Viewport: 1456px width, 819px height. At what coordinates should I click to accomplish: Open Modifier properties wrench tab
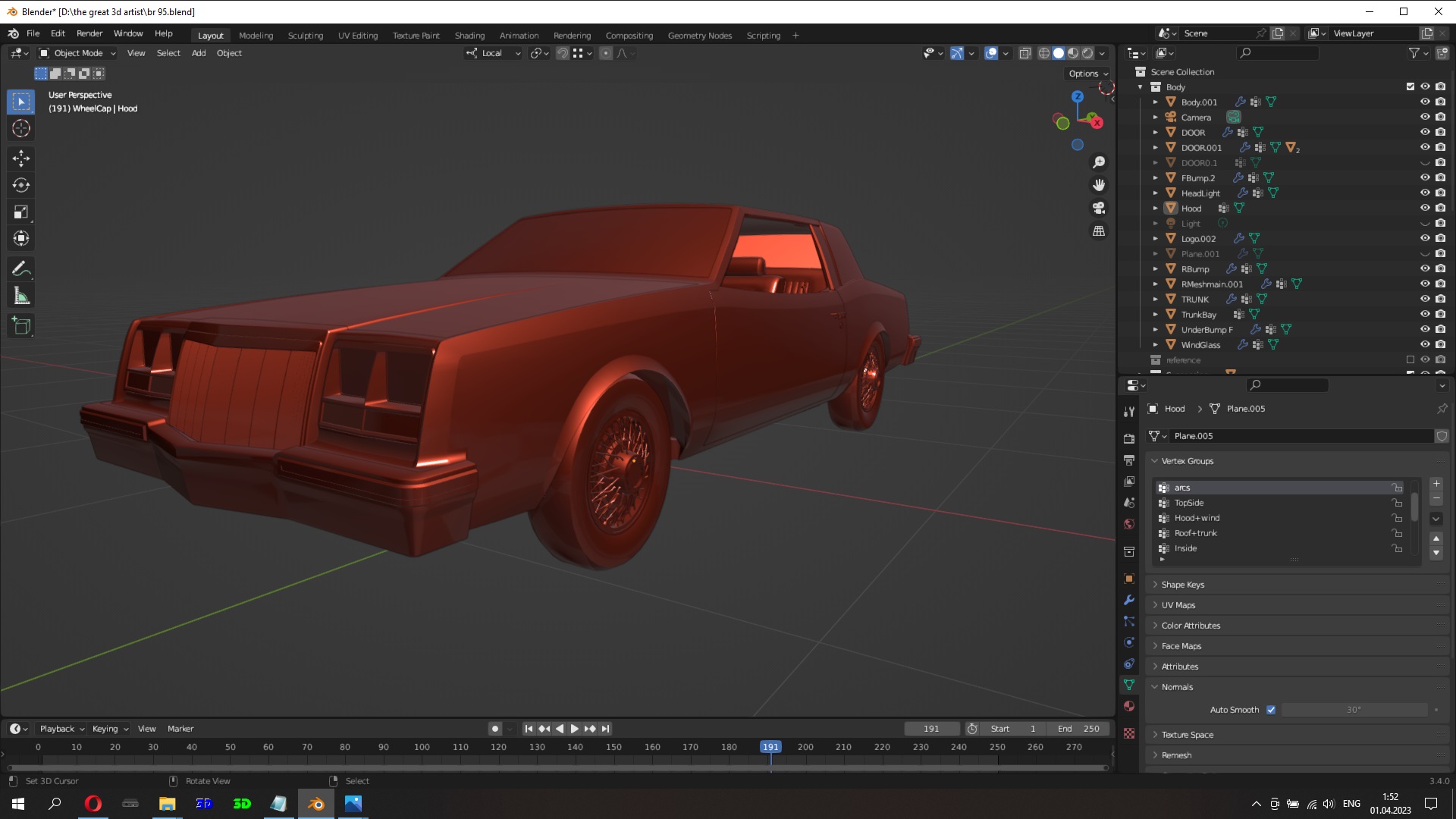(x=1129, y=600)
